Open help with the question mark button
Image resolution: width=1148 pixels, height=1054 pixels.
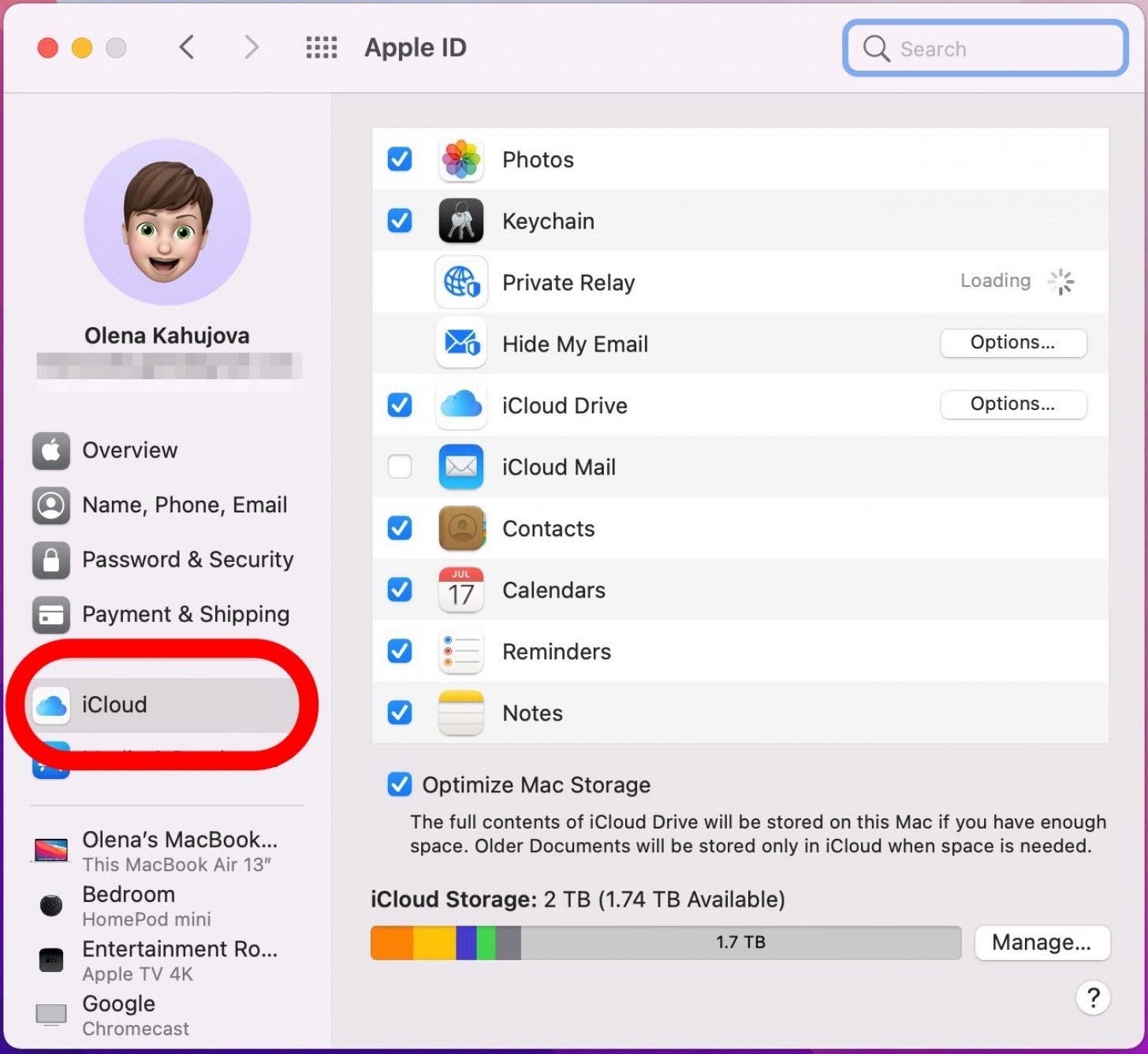pyautogui.click(x=1093, y=998)
